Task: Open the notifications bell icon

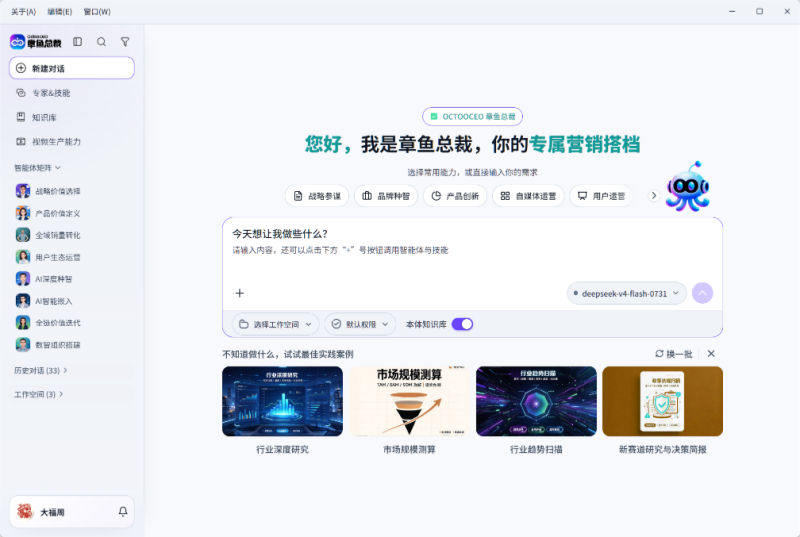Action: point(123,512)
